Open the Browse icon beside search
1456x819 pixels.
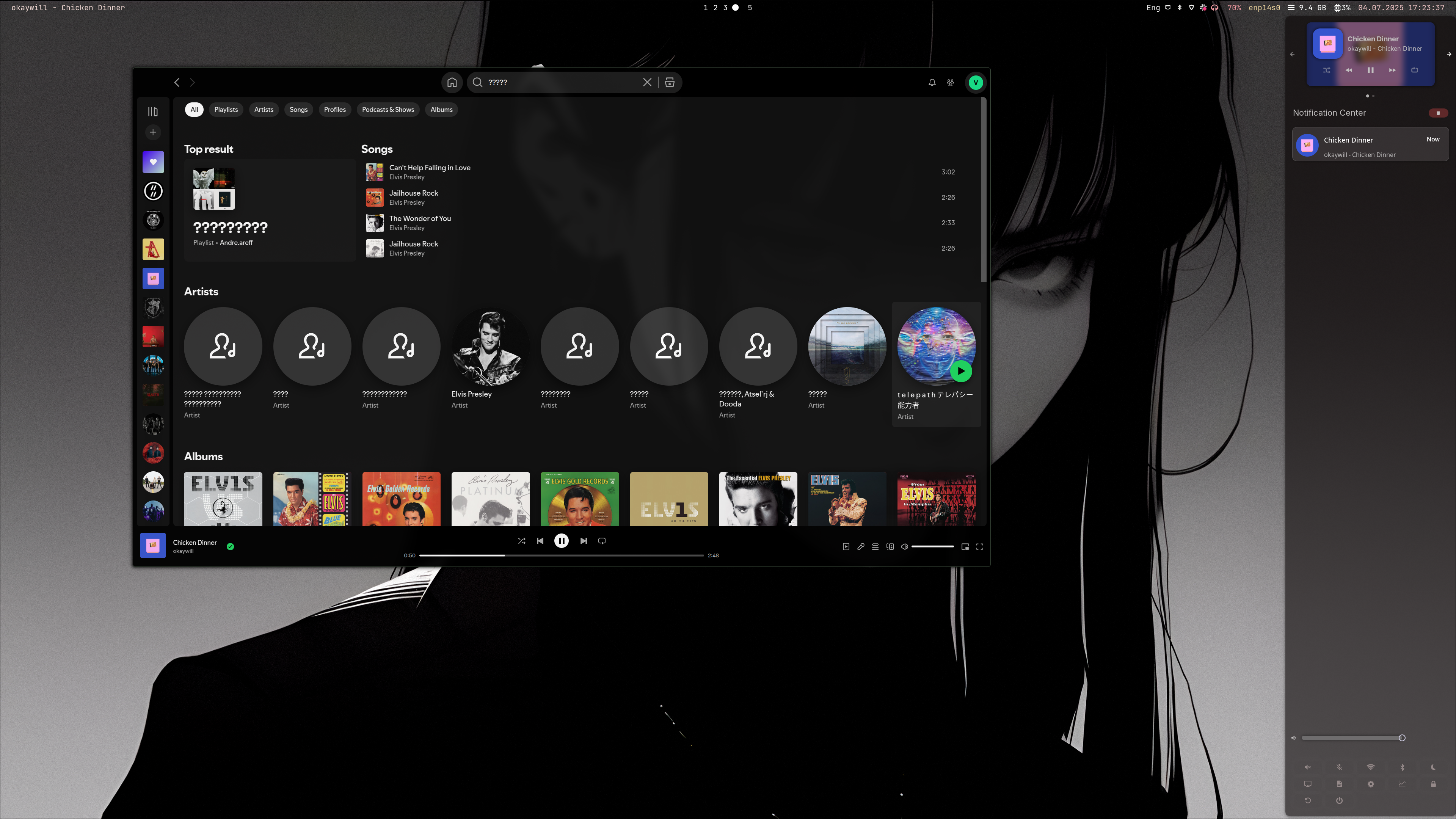pyautogui.click(x=670, y=83)
